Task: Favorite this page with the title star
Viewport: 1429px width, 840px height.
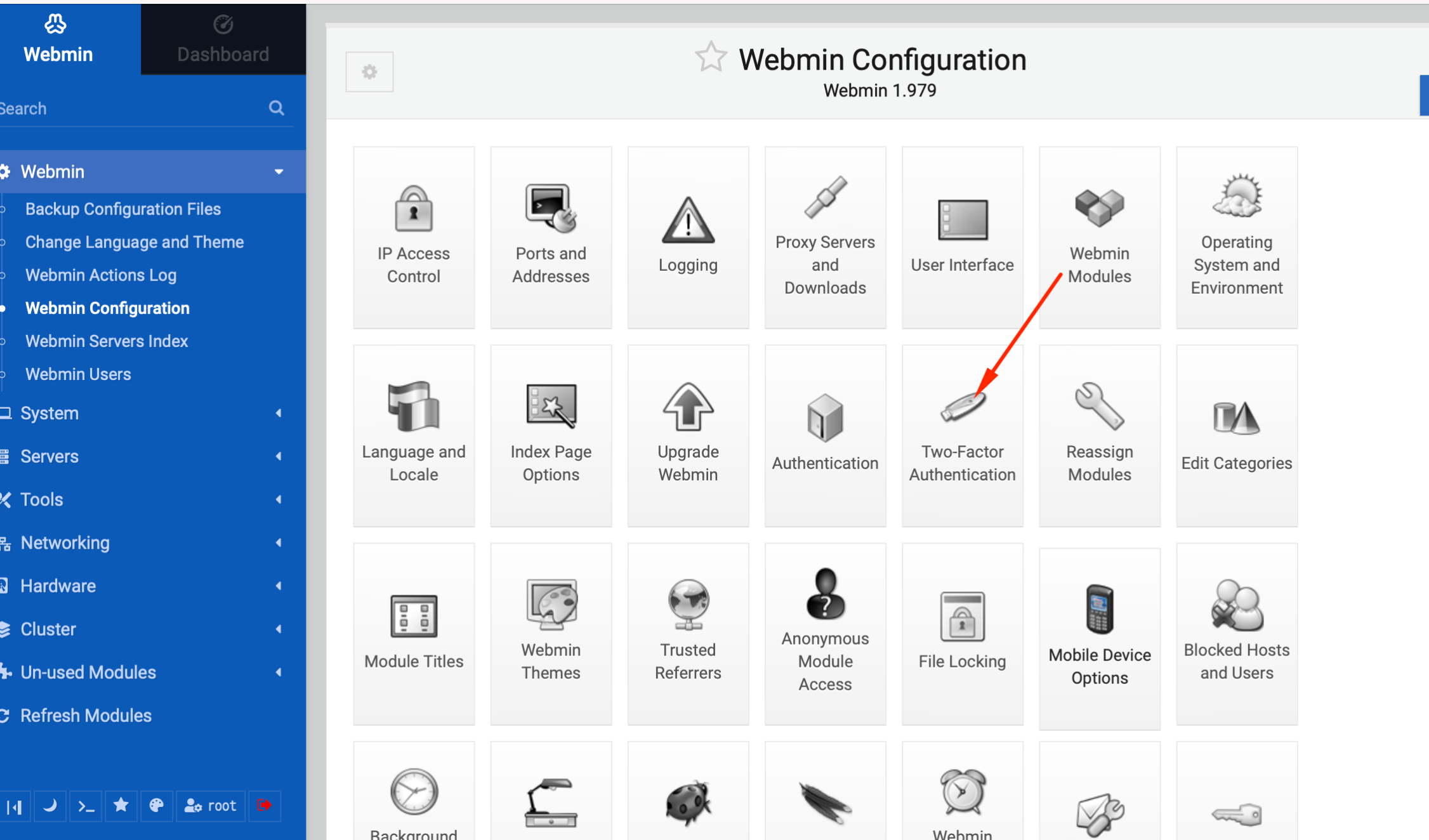Action: point(711,57)
